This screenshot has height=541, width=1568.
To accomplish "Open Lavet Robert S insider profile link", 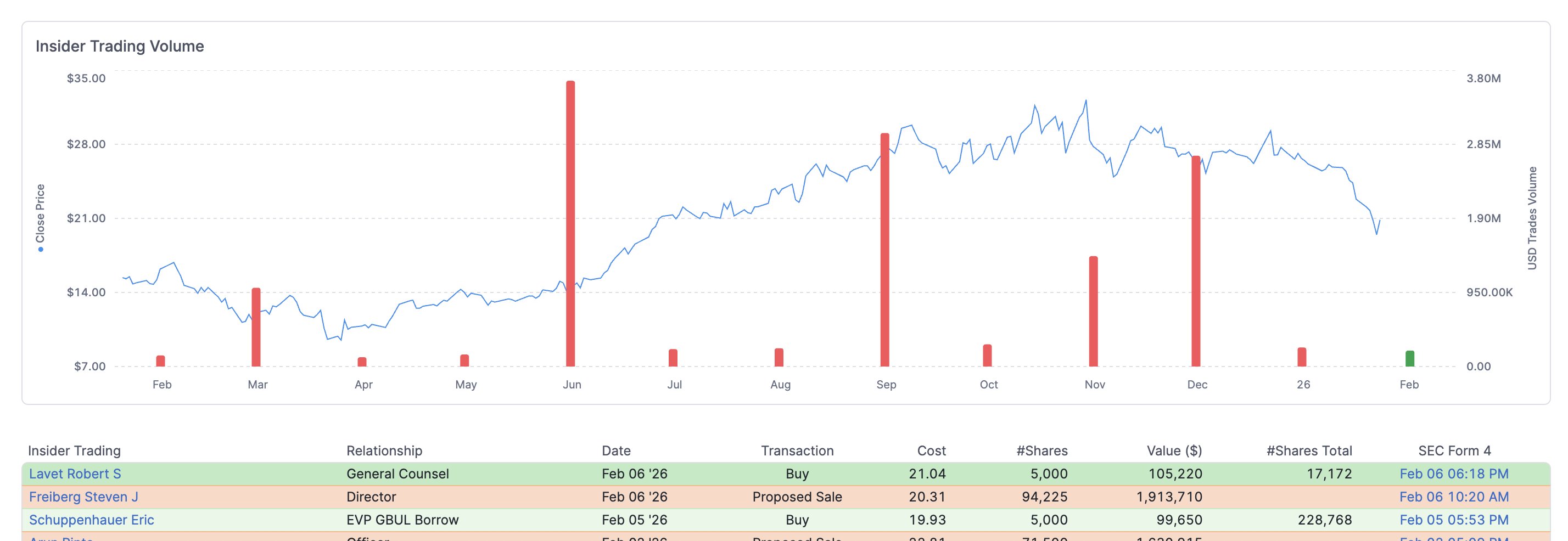I will [x=75, y=474].
